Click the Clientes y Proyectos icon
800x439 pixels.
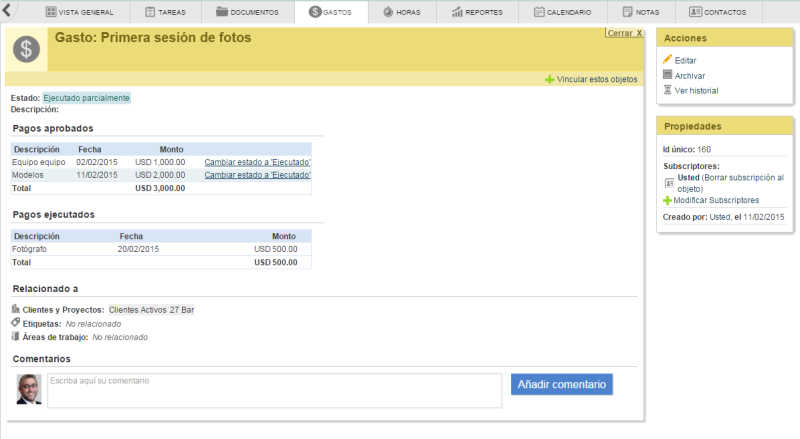tap(16, 310)
